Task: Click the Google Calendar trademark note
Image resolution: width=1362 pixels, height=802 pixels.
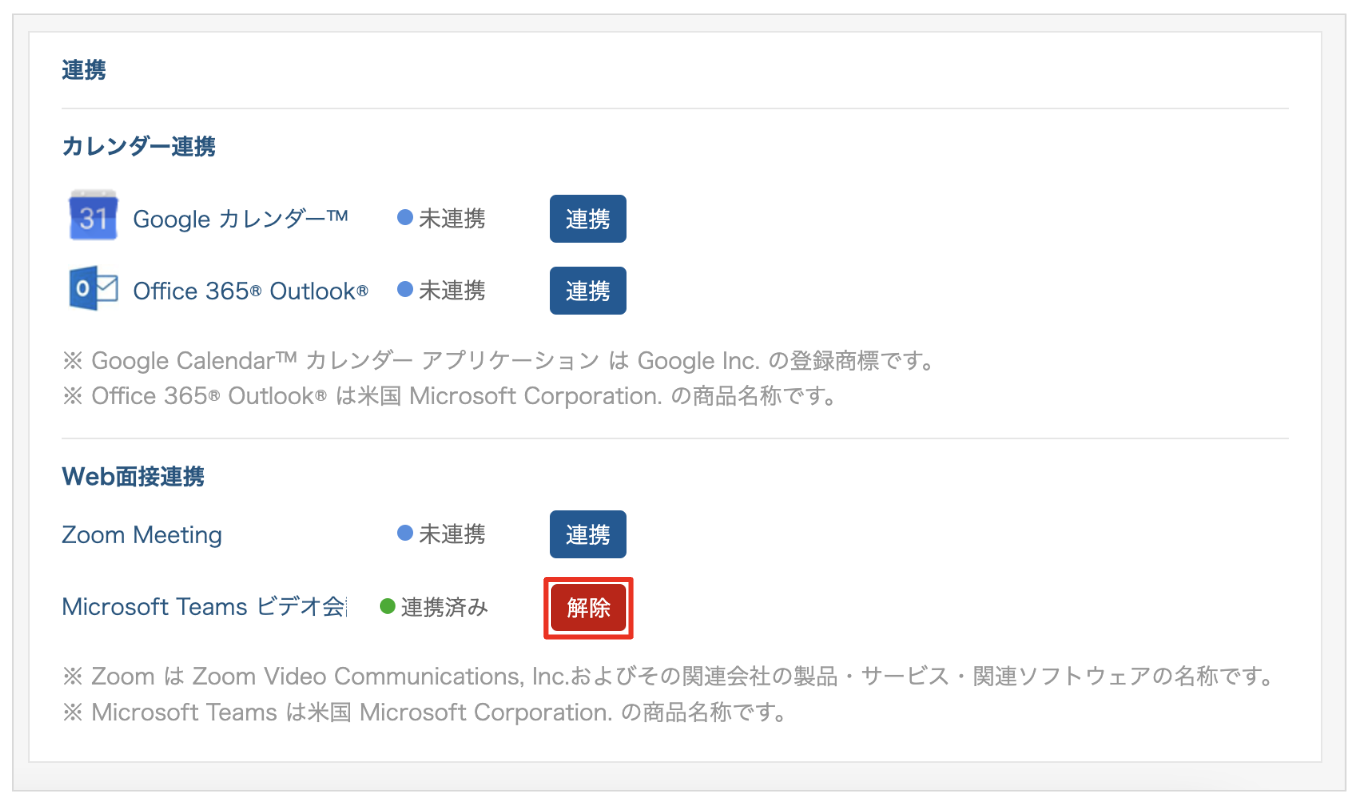Action: [498, 360]
